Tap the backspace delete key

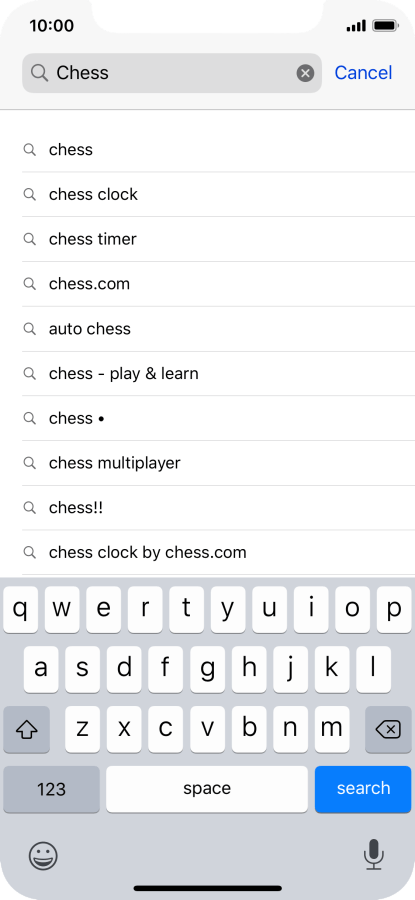(x=388, y=730)
